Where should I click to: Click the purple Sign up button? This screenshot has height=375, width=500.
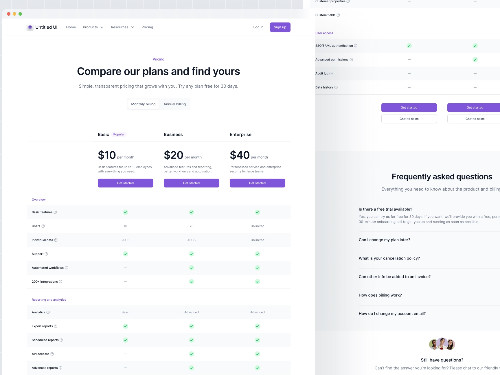click(x=280, y=27)
